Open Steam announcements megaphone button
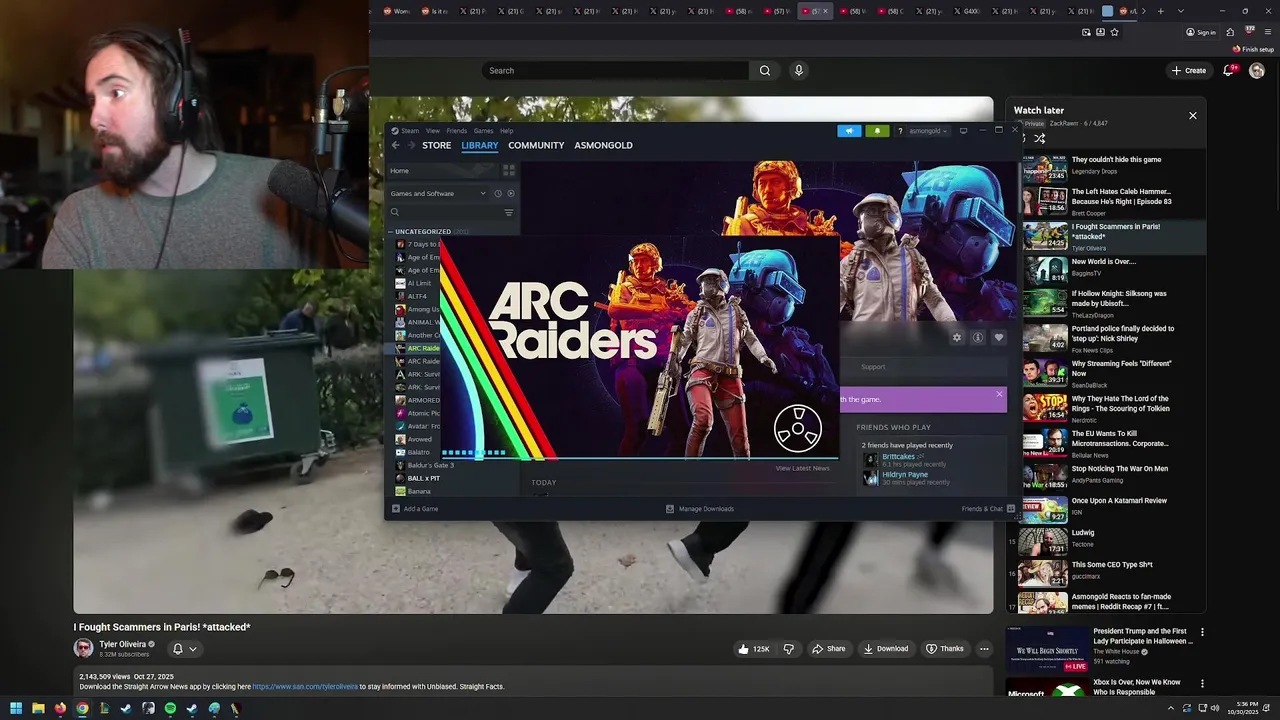This screenshot has height=720, width=1280. [x=849, y=131]
